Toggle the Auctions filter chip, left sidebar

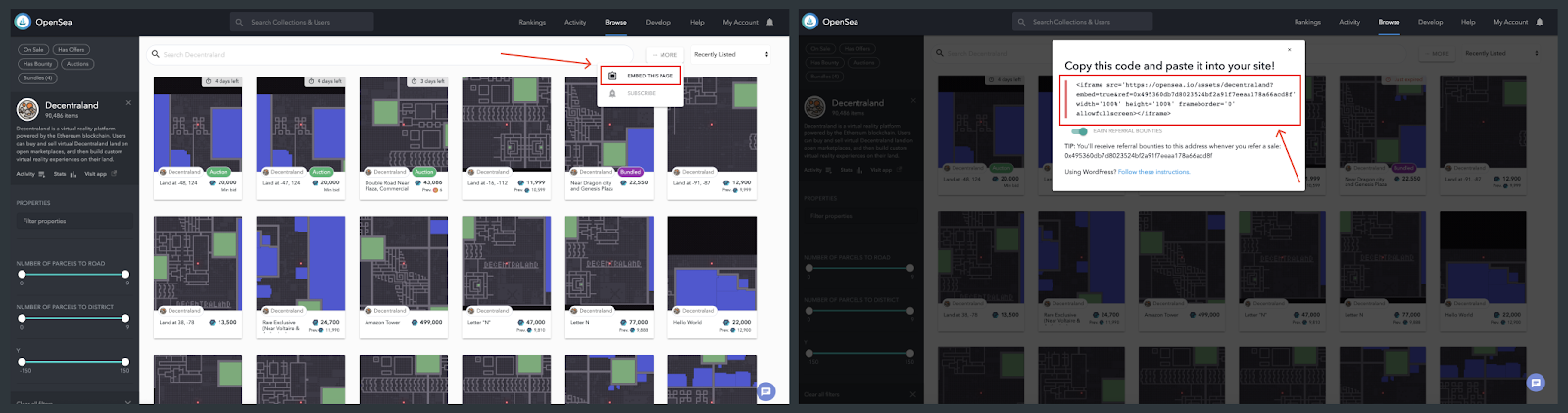[77, 64]
